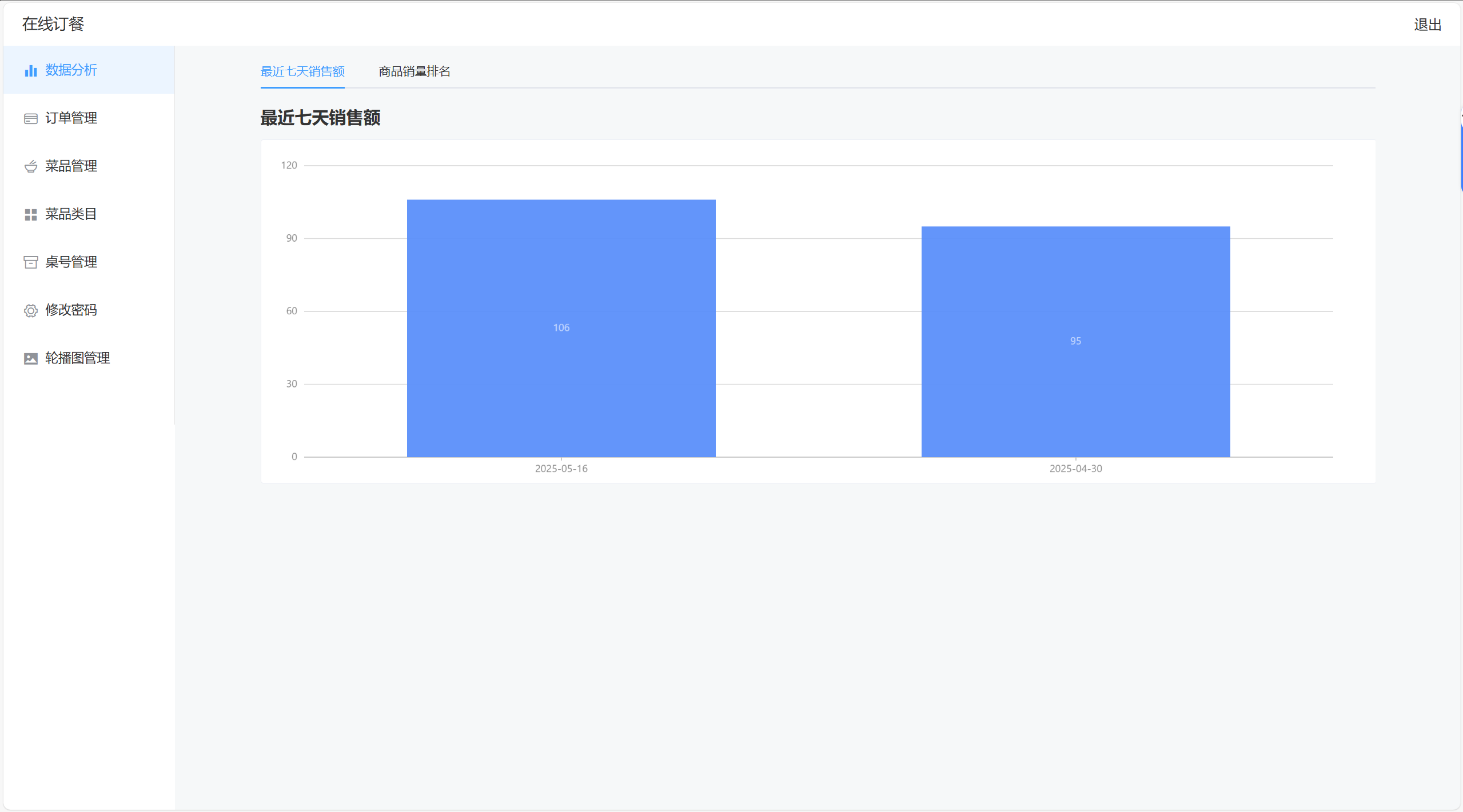Viewport: 1463px width, 812px height.
Task: Click the 2025-04-30 bar showing 95
Action: tap(1075, 341)
